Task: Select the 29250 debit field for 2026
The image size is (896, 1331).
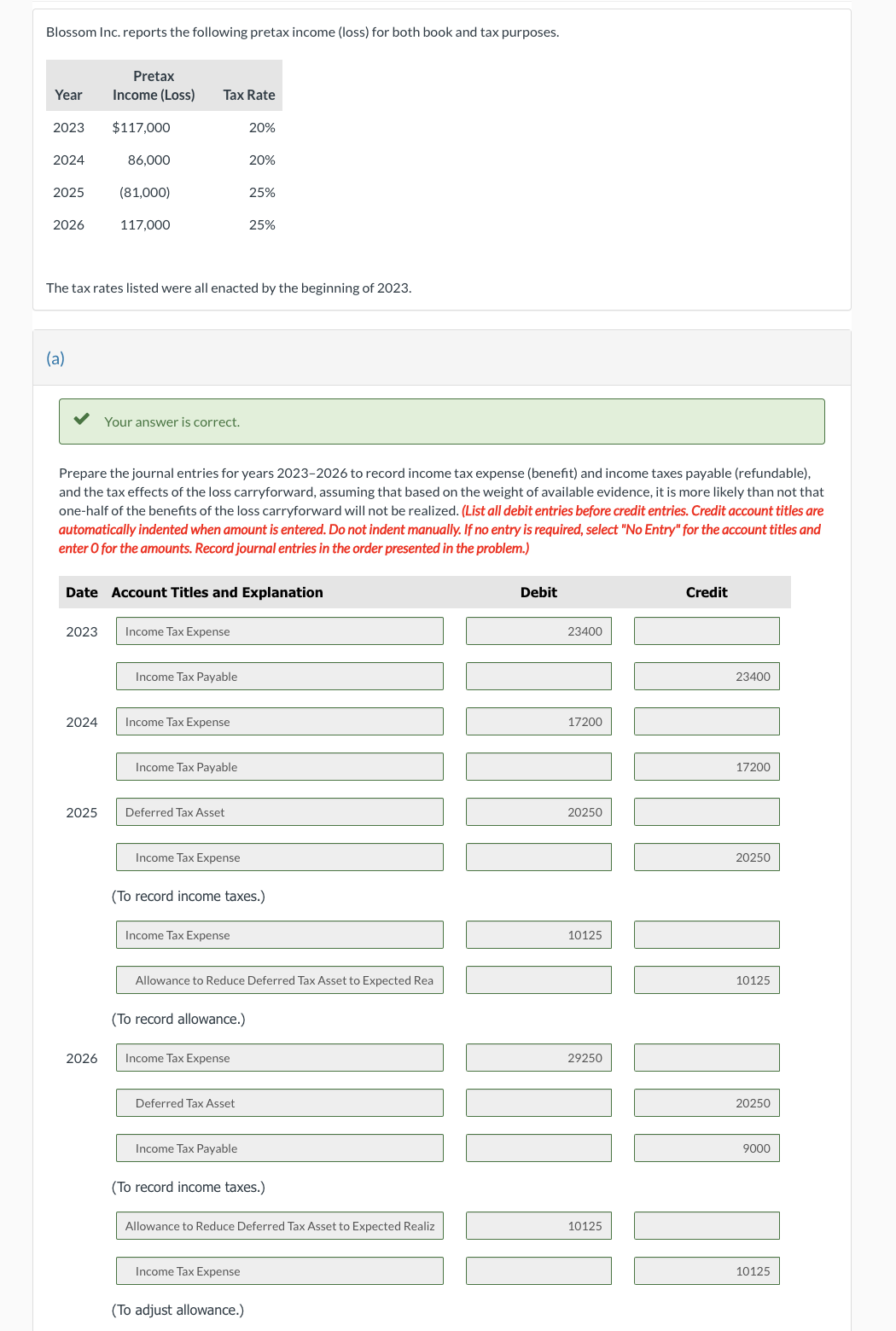Action: click(x=538, y=1057)
